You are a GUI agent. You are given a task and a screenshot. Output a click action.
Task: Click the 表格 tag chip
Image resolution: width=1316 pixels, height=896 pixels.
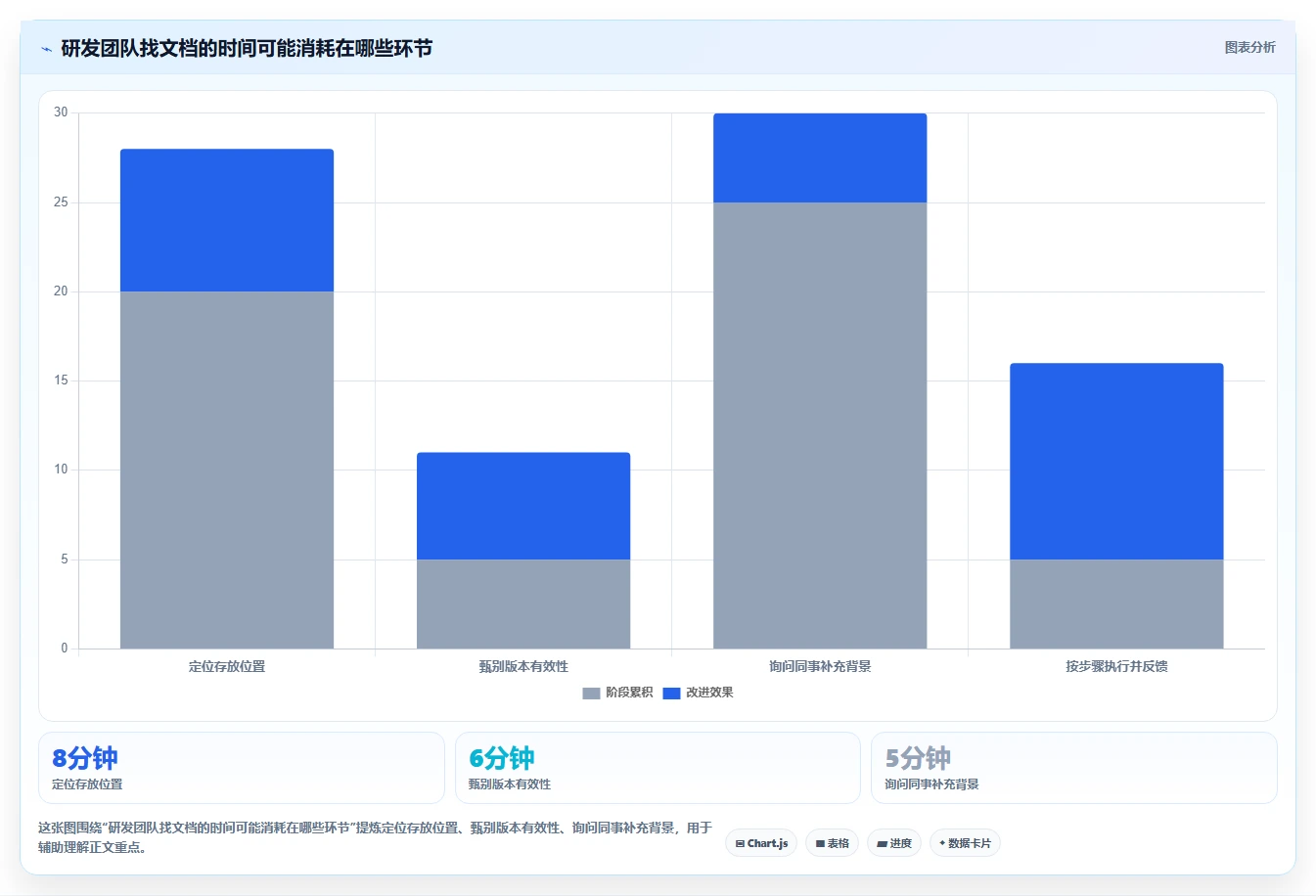tap(832, 843)
